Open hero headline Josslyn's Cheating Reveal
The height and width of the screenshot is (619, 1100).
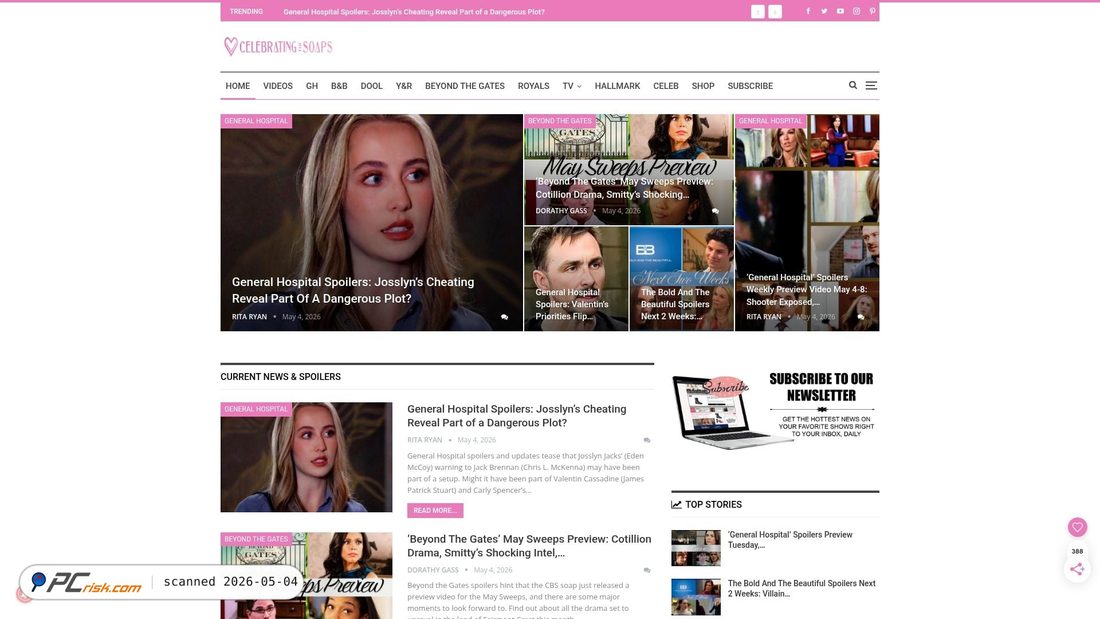[x=353, y=290]
